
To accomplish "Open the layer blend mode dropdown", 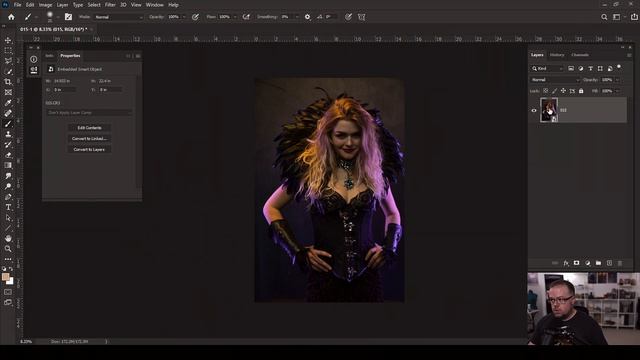I will [x=555, y=80].
